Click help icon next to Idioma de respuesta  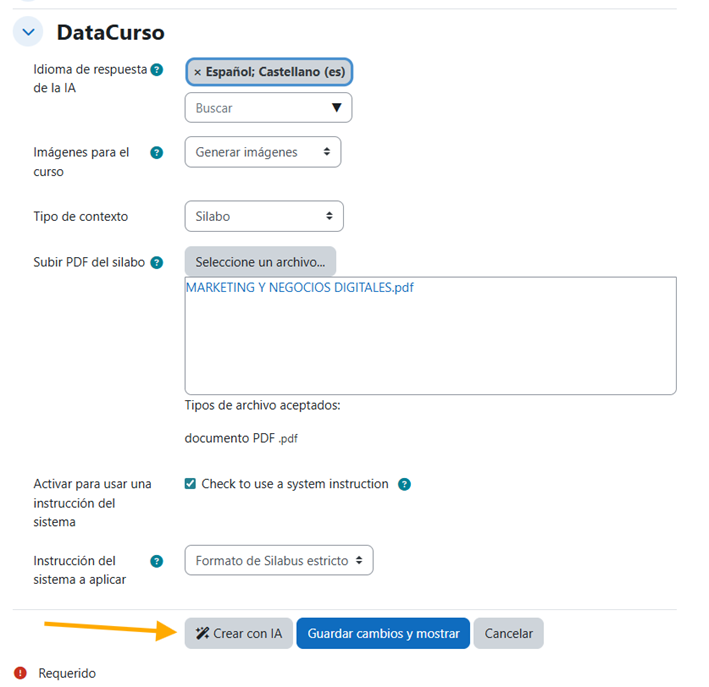tap(156, 70)
